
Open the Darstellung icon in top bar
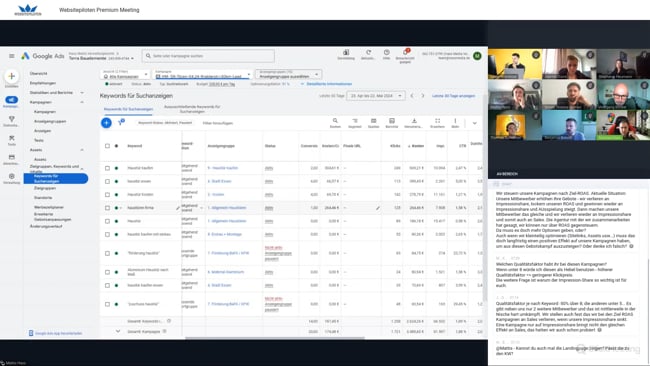[346, 53]
